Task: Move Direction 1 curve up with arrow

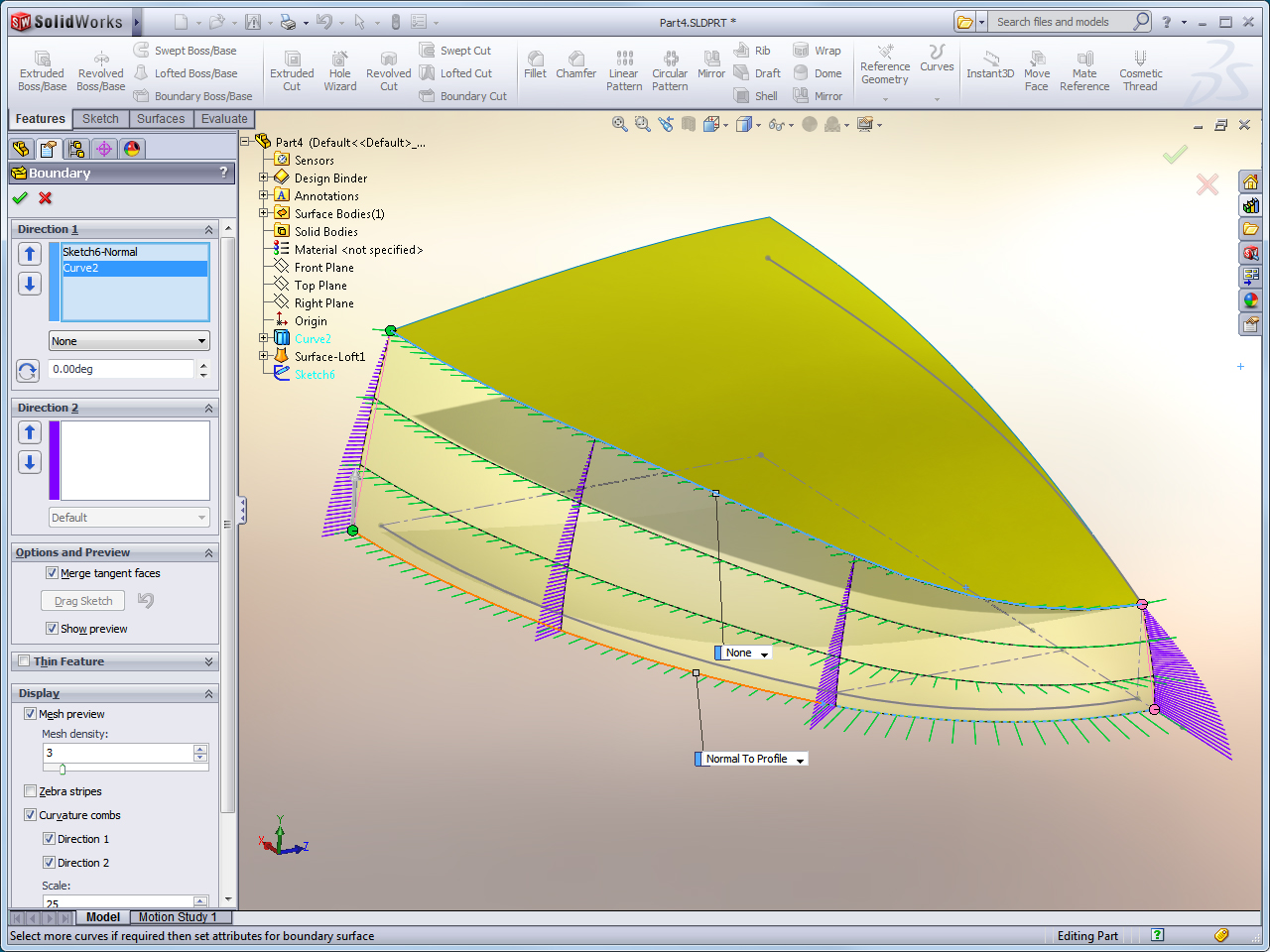Action: coord(30,254)
